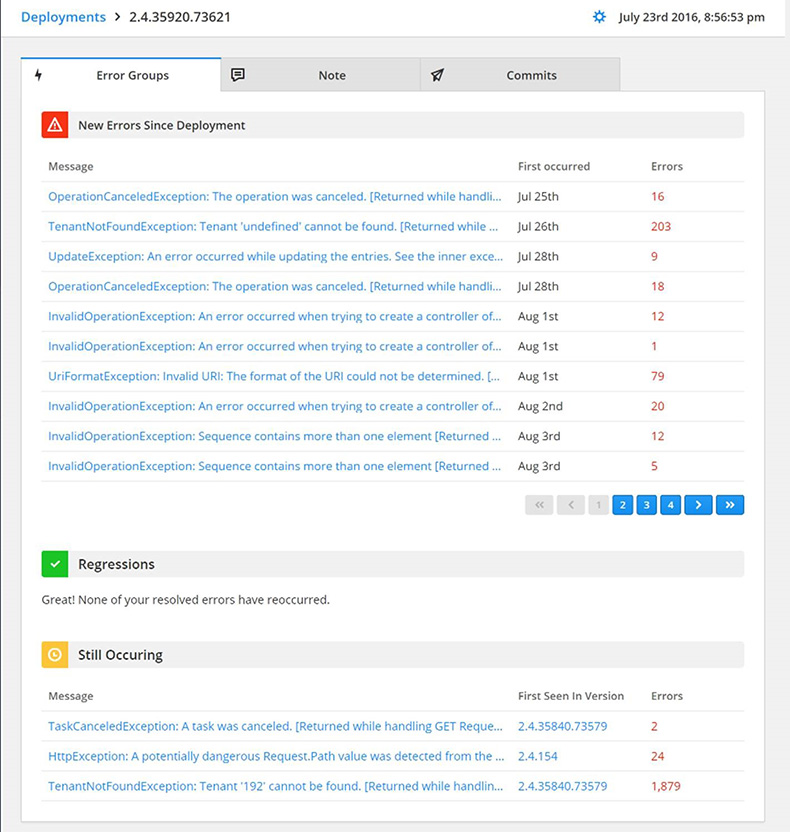This screenshot has width=790, height=832.
Task: Open the Deployments breadcrumb link
Action: click(x=63, y=17)
